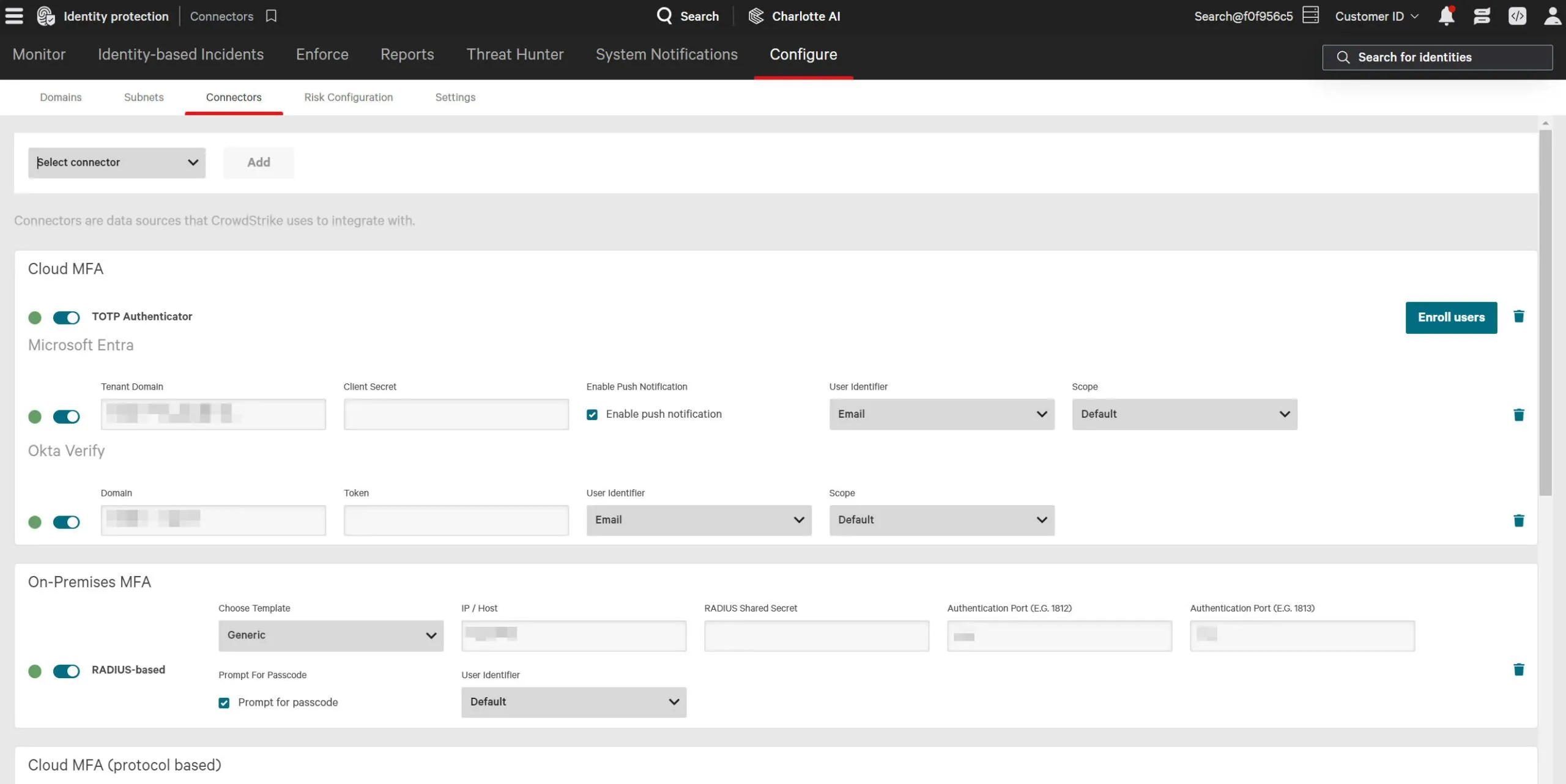Click RADIUS-based green status indicator
Screen dimensions: 1566x784
tap(35, 671)
